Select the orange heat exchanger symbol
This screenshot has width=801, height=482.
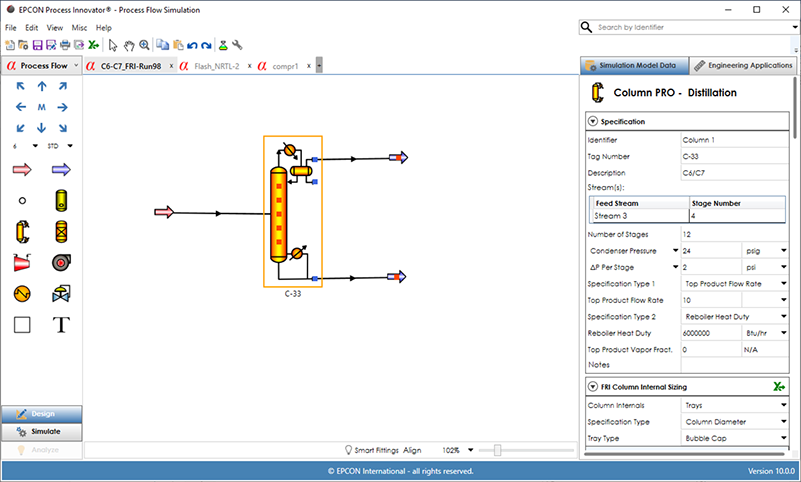[22, 294]
